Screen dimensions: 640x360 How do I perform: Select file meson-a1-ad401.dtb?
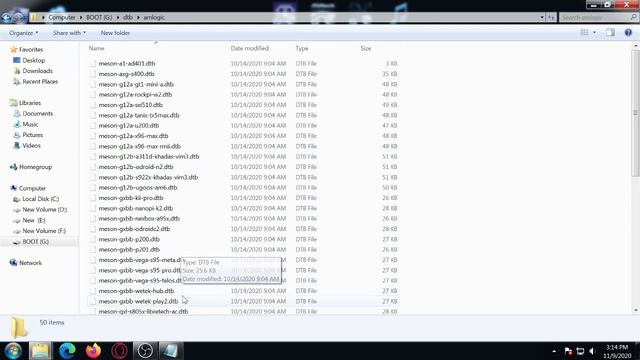point(127,64)
